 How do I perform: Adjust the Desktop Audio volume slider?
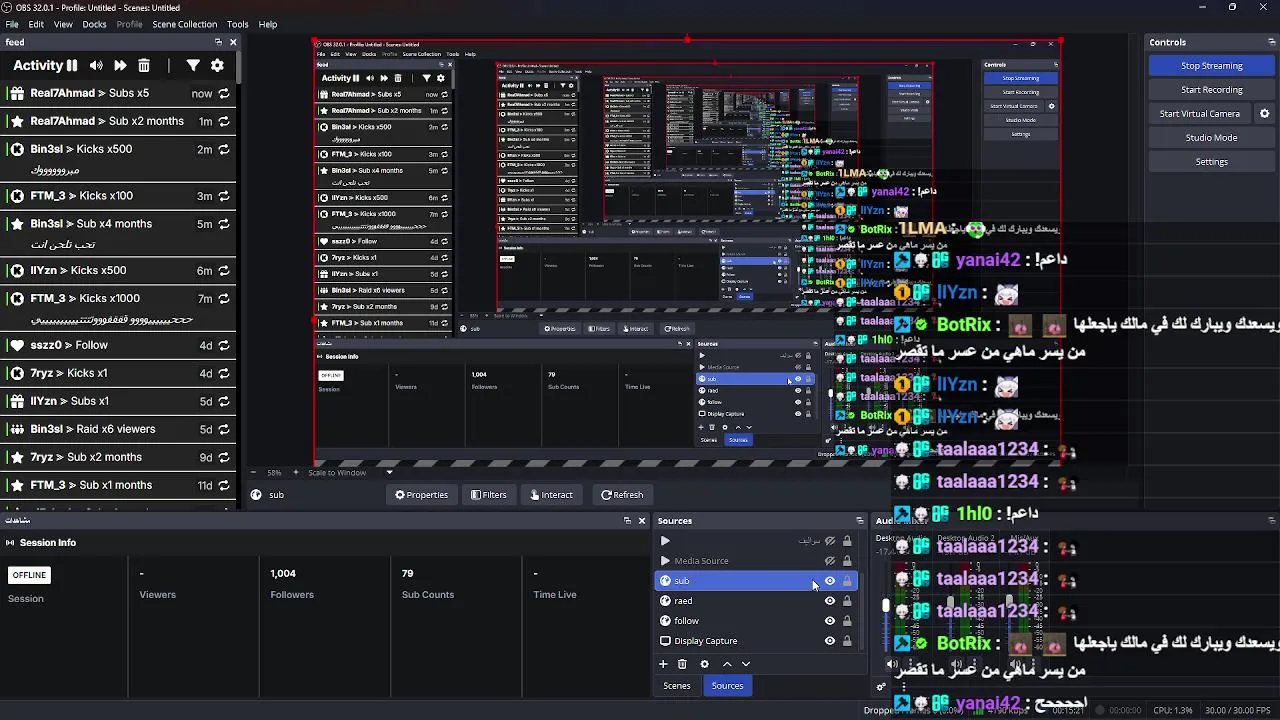(x=885, y=606)
